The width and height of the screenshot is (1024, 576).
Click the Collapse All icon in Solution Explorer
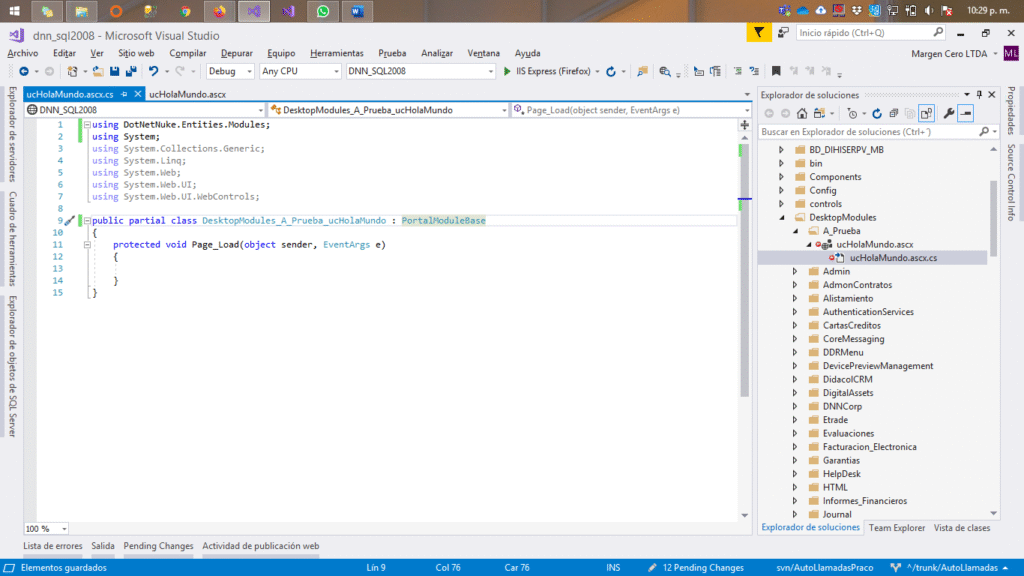(894, 114)
